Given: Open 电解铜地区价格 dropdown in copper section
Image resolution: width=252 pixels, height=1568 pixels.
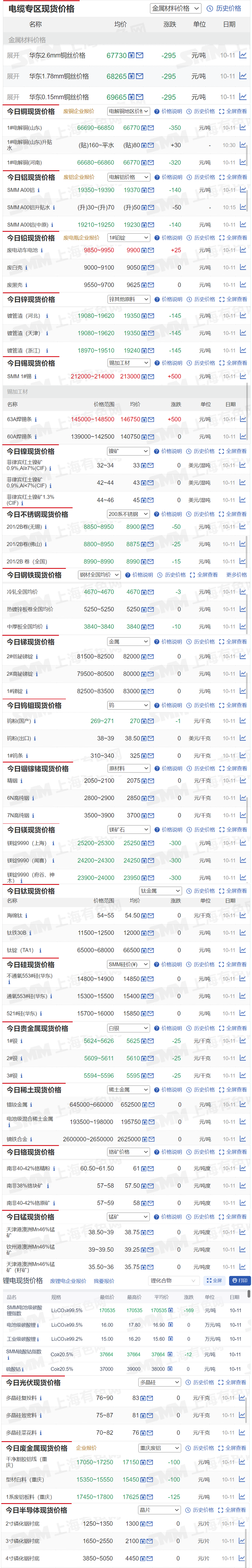Looking at the screenshot, I should coord(128,111).
